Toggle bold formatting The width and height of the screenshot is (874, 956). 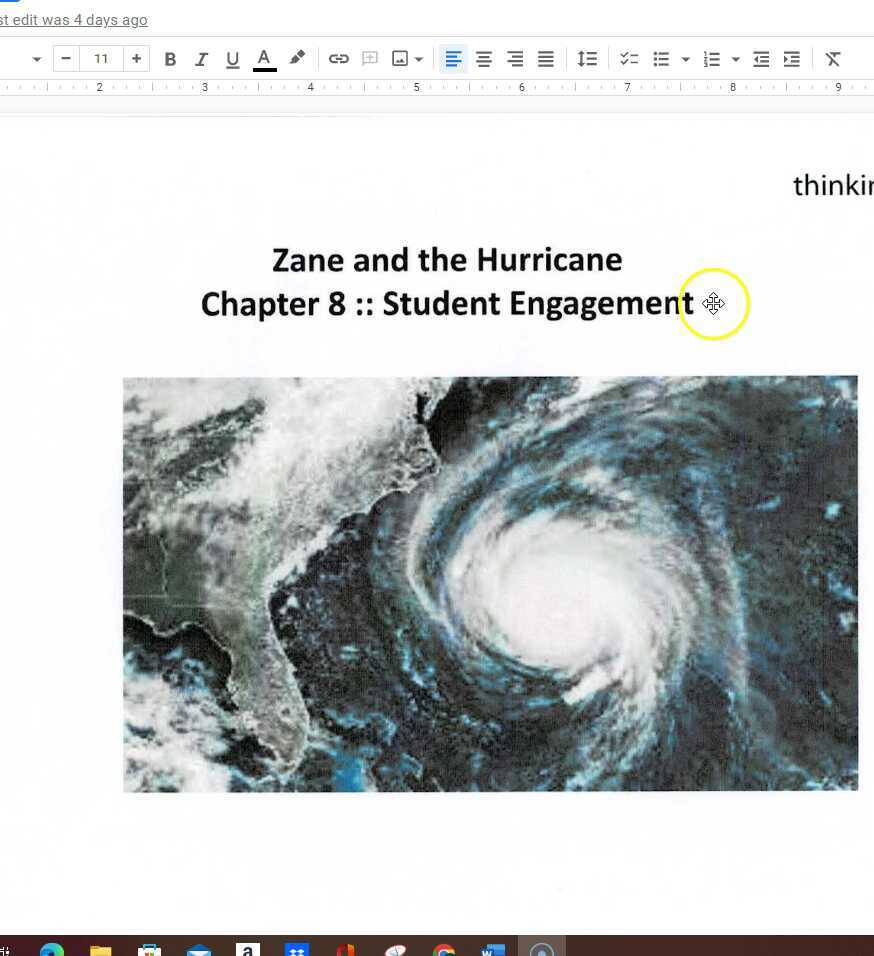pyautogui.click(x=170, y=58)
